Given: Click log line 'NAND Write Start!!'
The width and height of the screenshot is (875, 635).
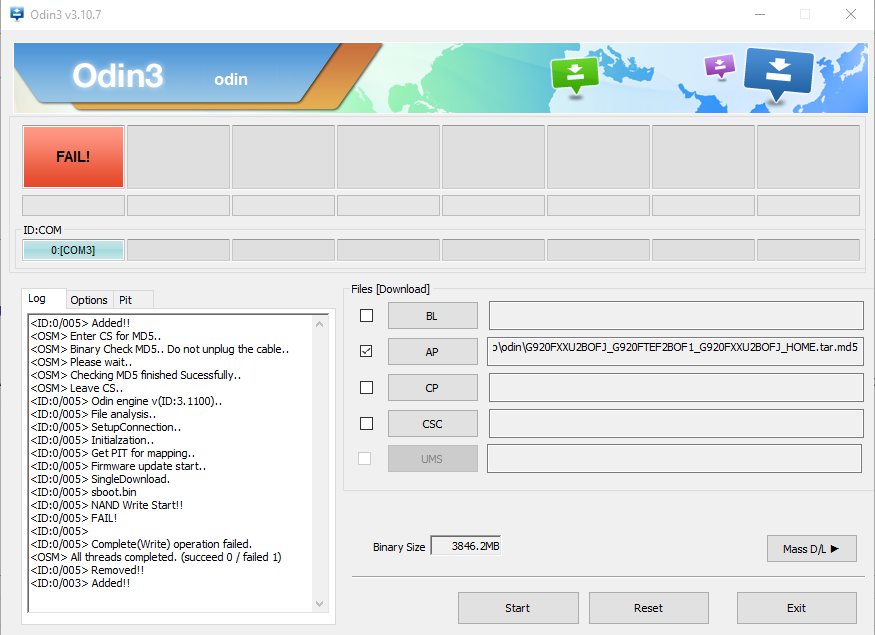Looking at the screenshot, I should tap(107, 505).
